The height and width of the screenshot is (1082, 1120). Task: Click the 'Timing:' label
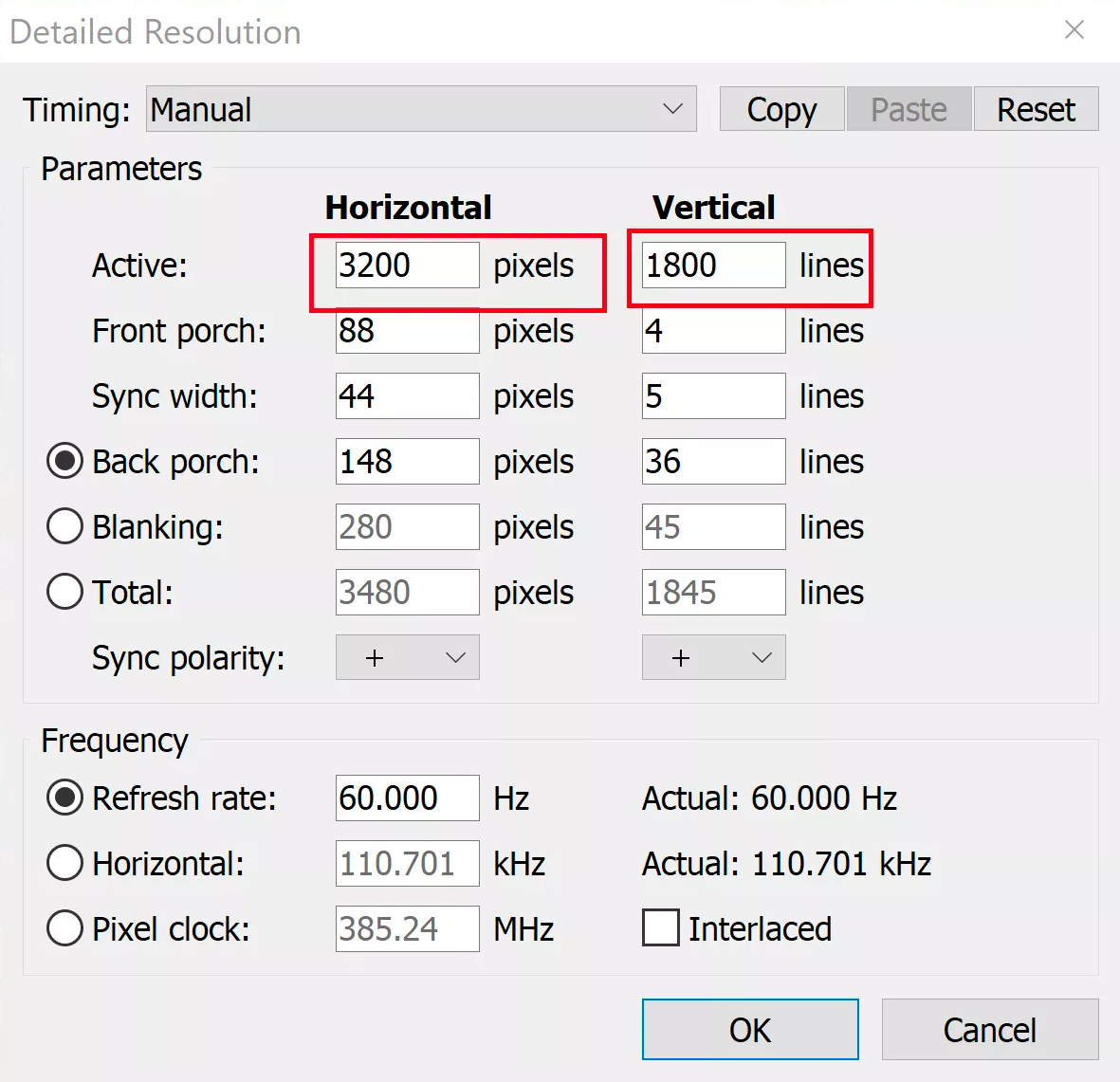[x=77, y=110]
